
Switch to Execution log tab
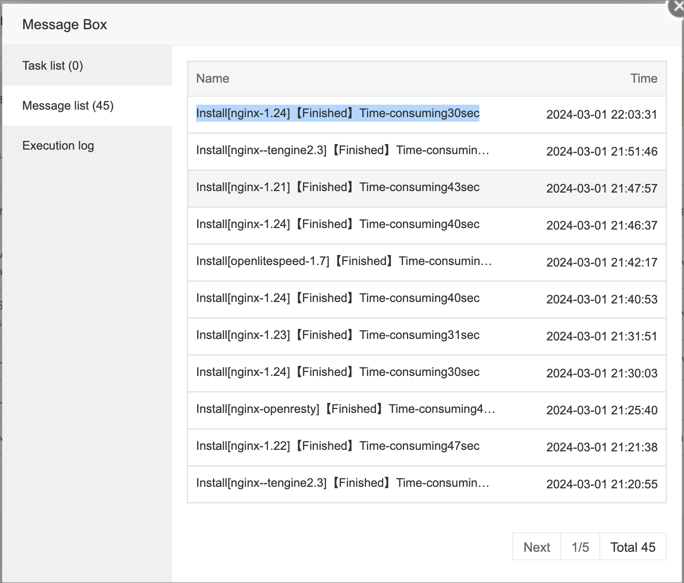[58, 146]
